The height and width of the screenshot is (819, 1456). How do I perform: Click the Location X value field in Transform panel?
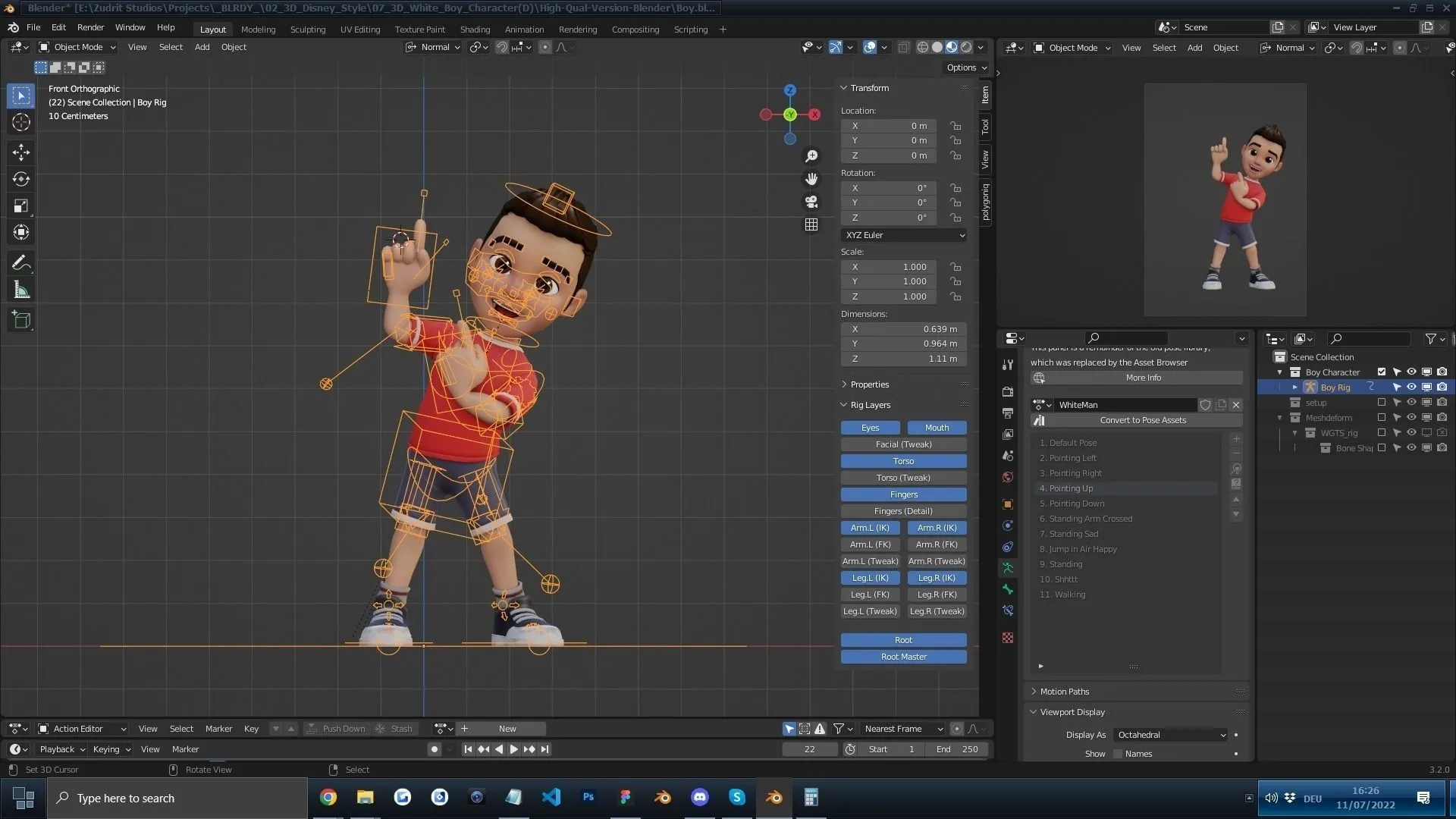pos(889,126)
